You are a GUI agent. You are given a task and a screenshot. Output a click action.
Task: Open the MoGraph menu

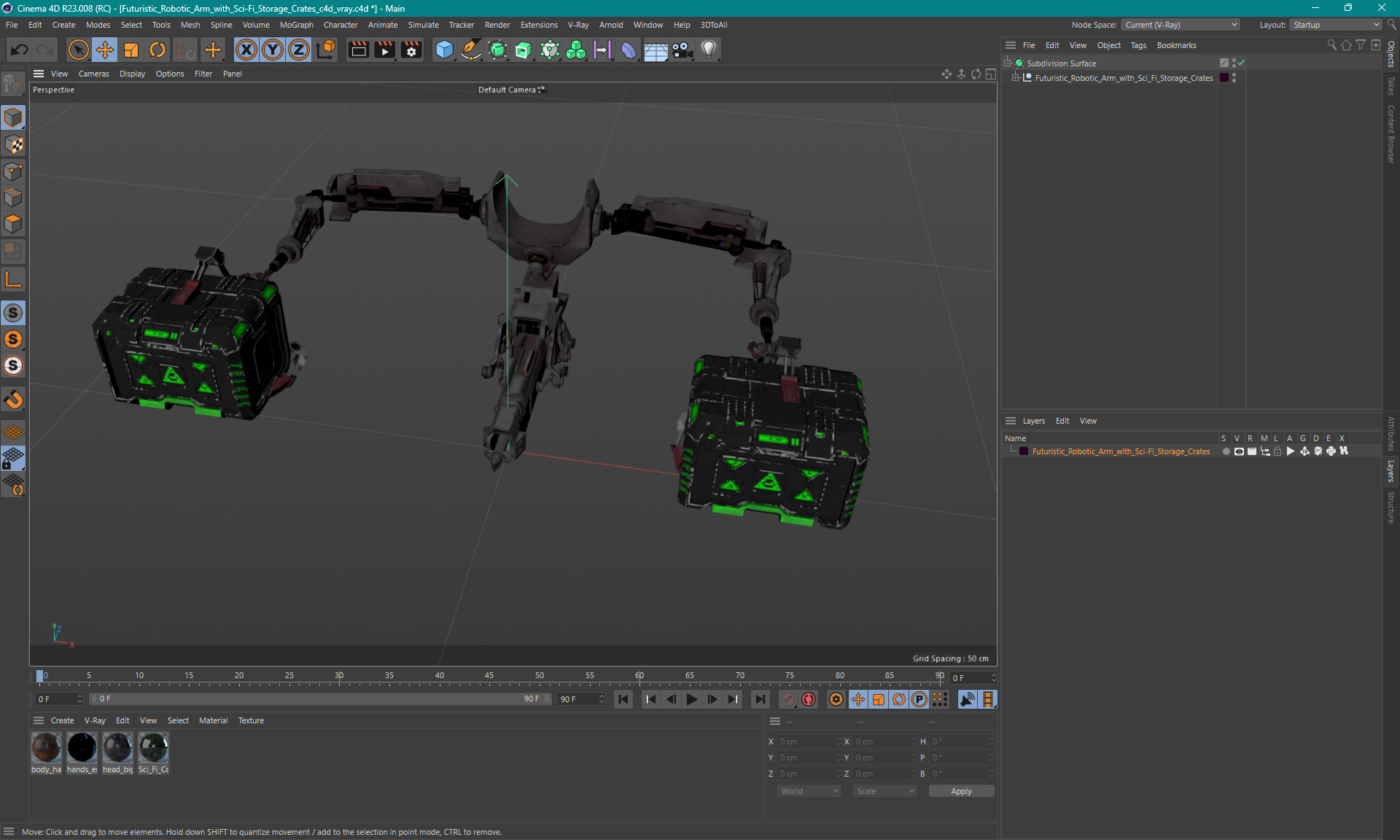[x=294, y=24]
